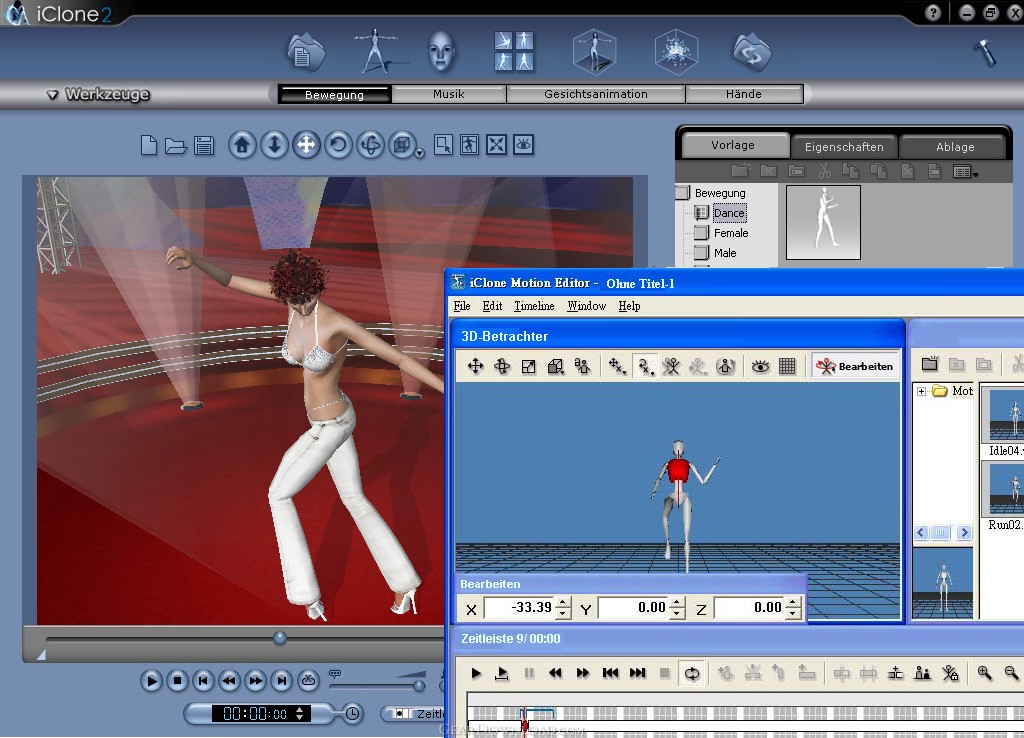Click the save icon above the main viewport
Image resolution: width=1024 pixels, height=738 pixels.
(x=204, y=144)
